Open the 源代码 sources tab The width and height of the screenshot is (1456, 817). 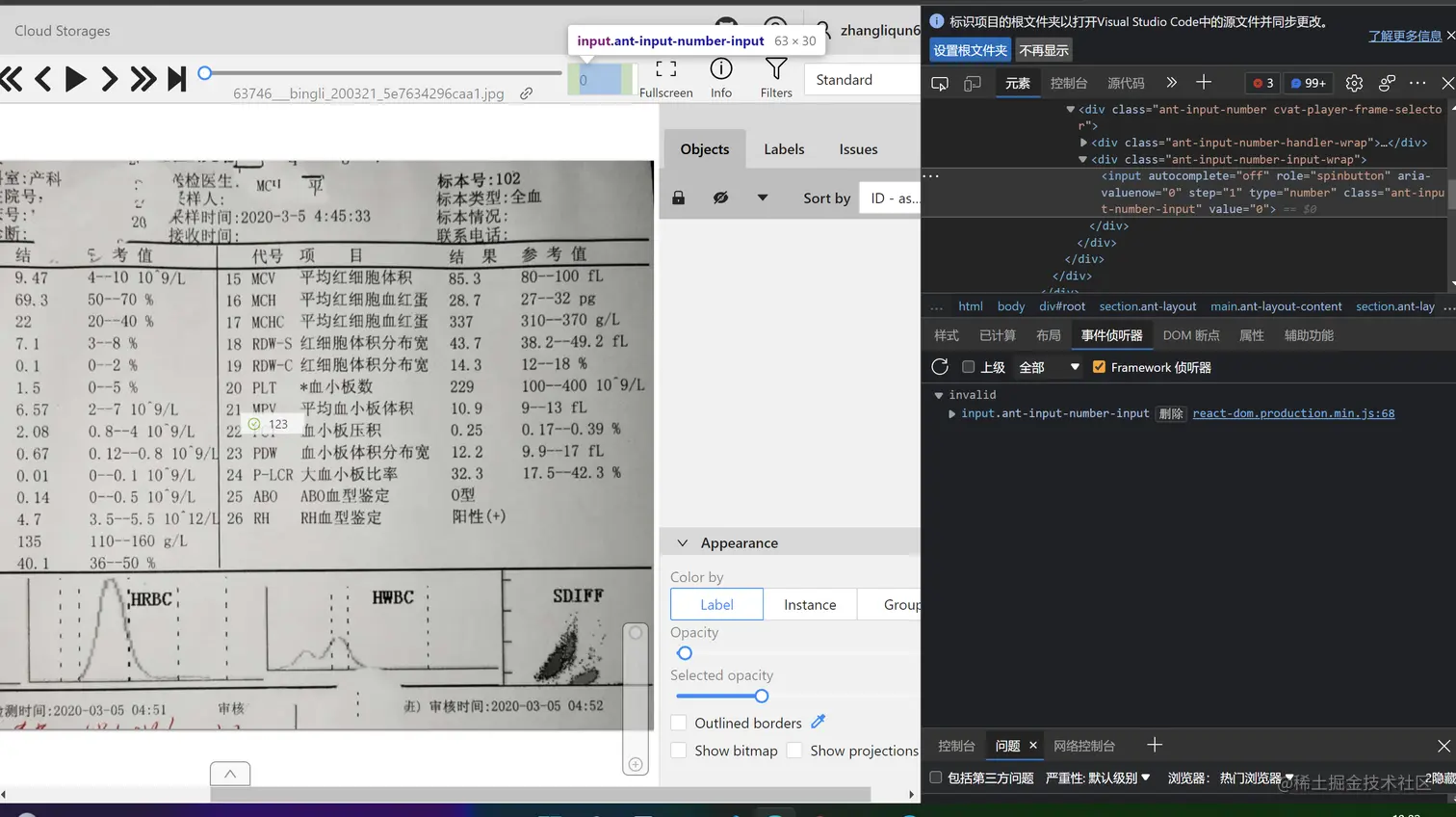1126,83
